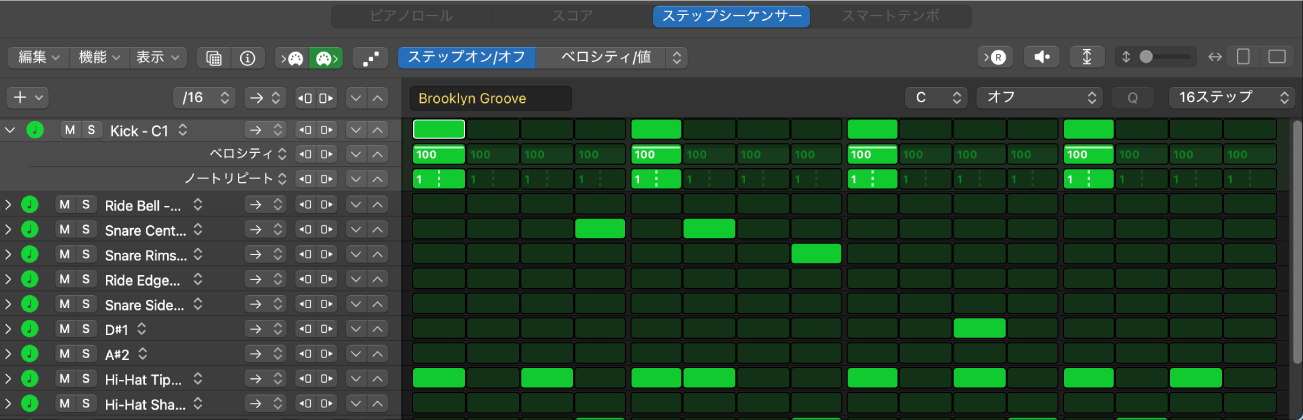The height and width of the screenshot is (420, 1303).
Task: Open the 表示 menu
Action: 158,58
